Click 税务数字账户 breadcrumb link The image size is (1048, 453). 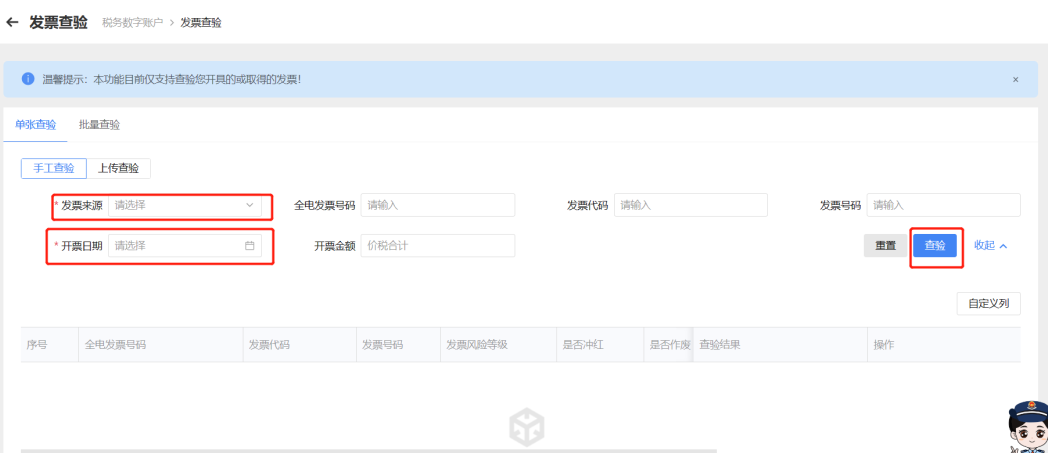click(131, 22)
